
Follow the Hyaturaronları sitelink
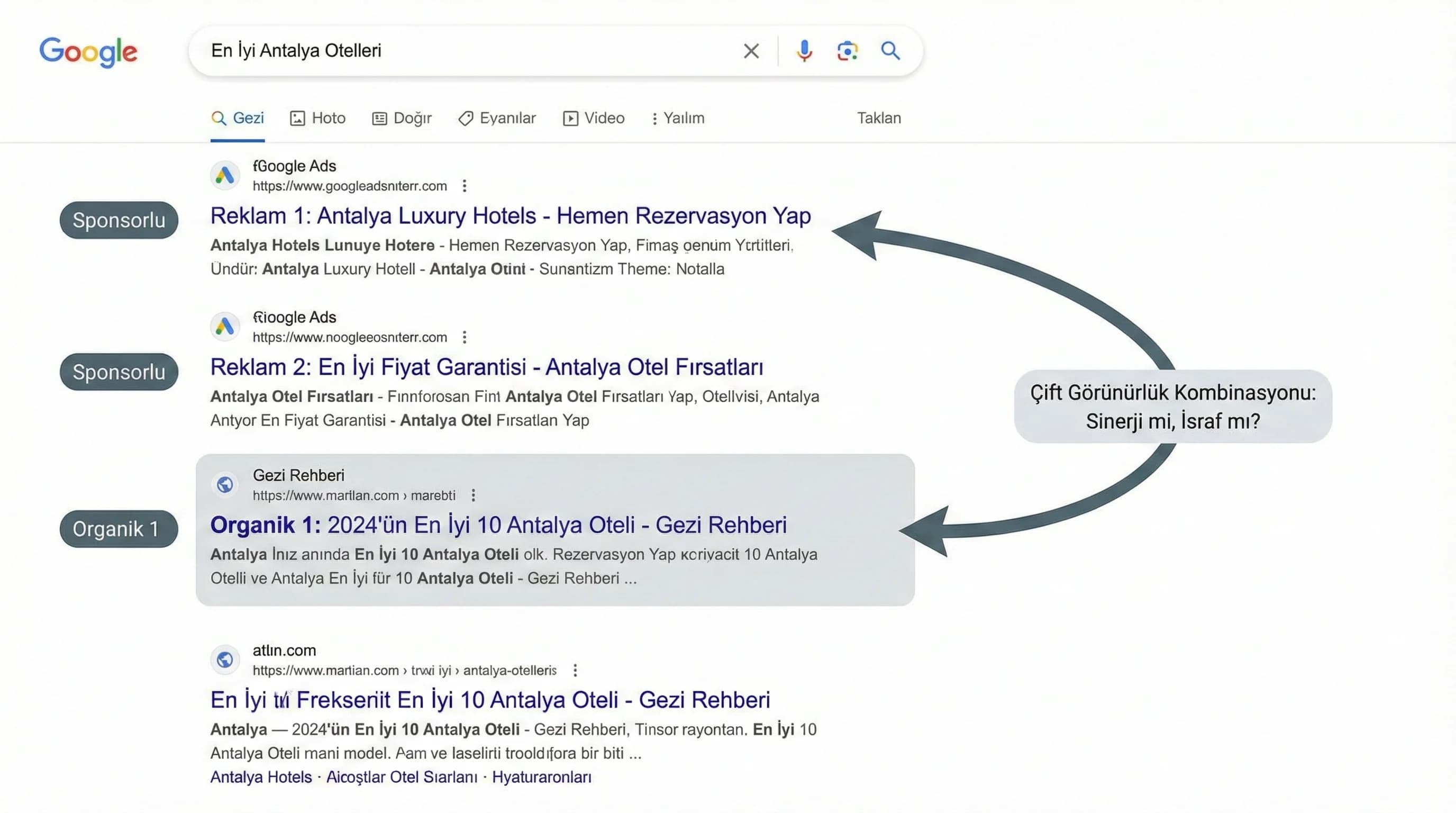pyautogui.click(x=541, y=778)
